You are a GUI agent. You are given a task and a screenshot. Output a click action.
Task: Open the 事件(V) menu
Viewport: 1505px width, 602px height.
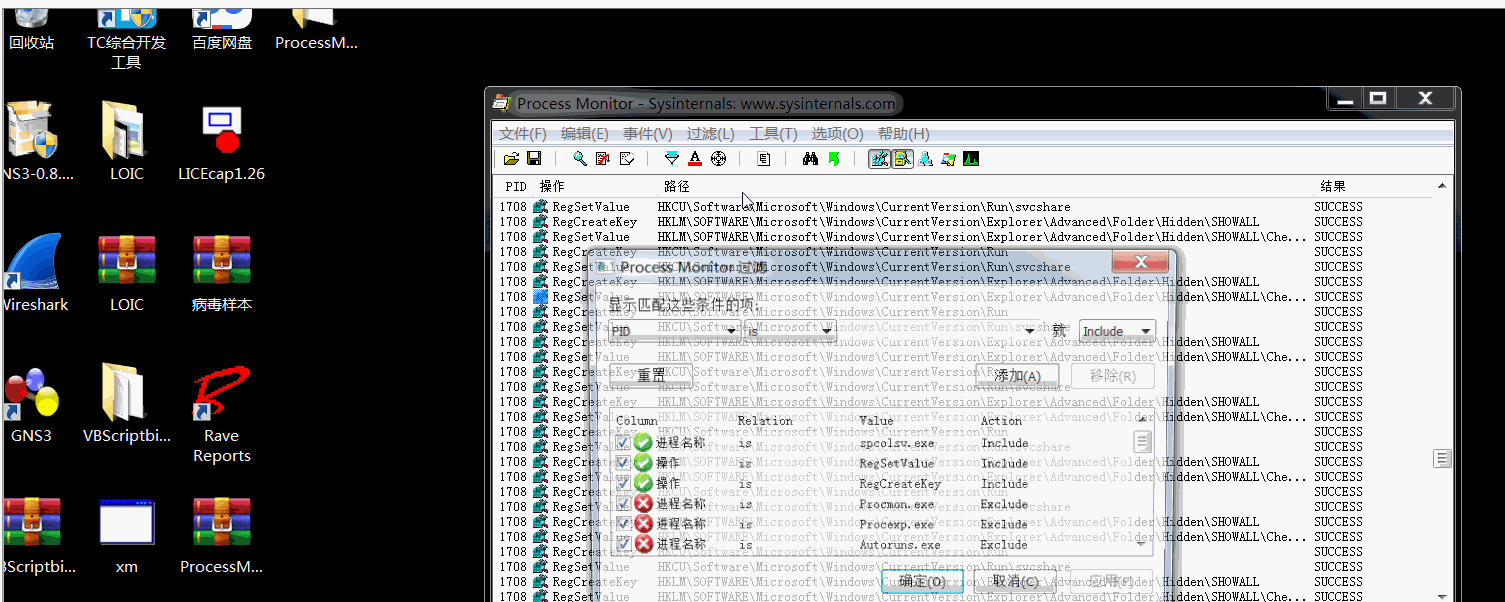648,134
